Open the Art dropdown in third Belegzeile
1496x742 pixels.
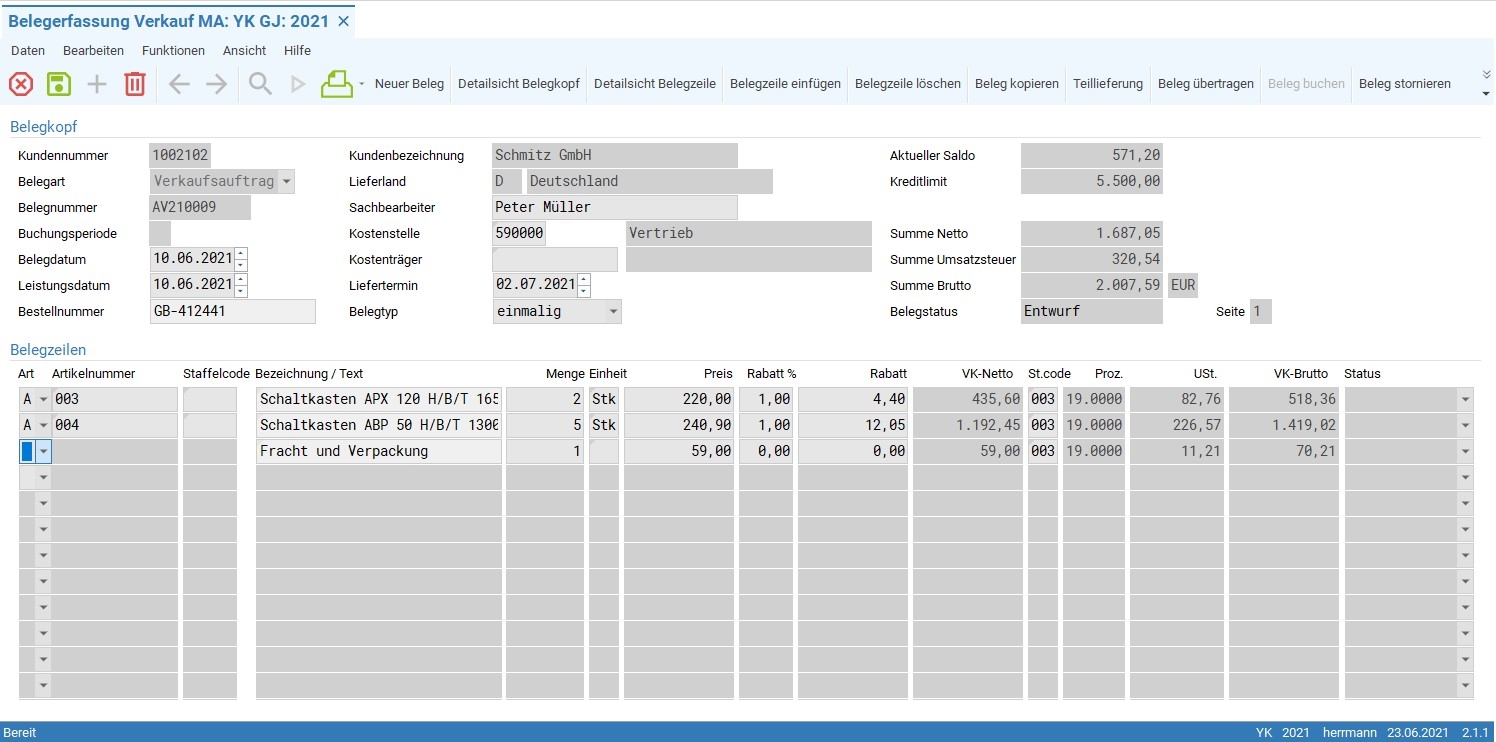pos(43,452)
